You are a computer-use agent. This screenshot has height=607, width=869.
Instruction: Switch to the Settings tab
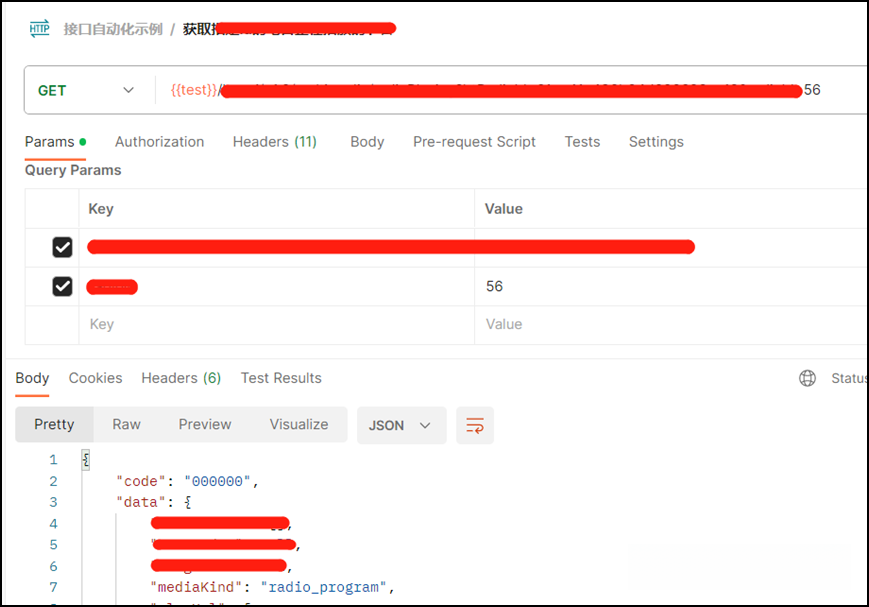pos(656,142)
